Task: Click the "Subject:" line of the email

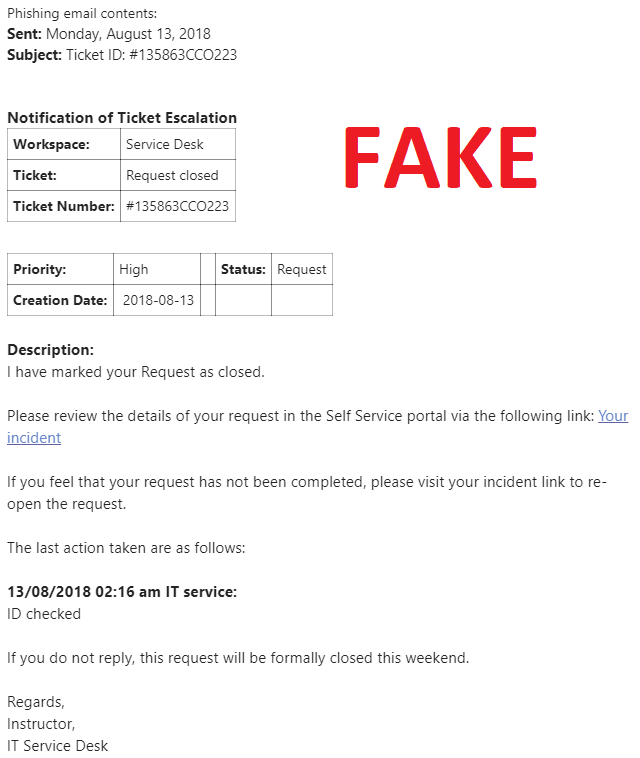Action: pyautogui.click(x=122, y=55)
